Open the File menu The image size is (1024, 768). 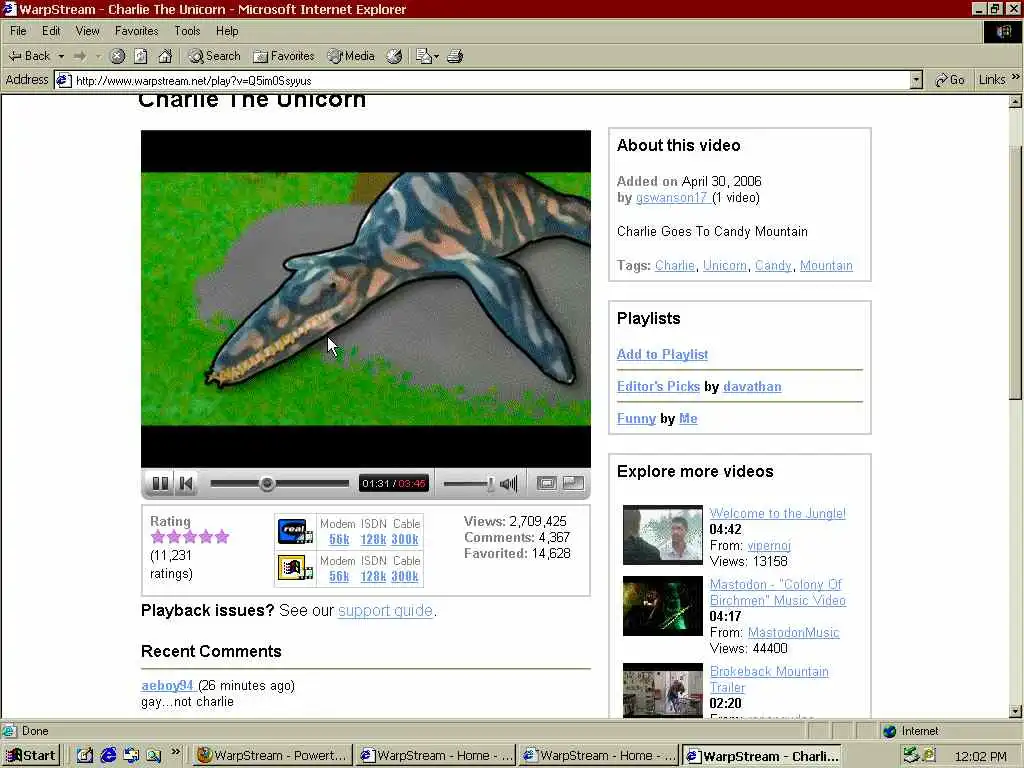(x=18, y=31)
